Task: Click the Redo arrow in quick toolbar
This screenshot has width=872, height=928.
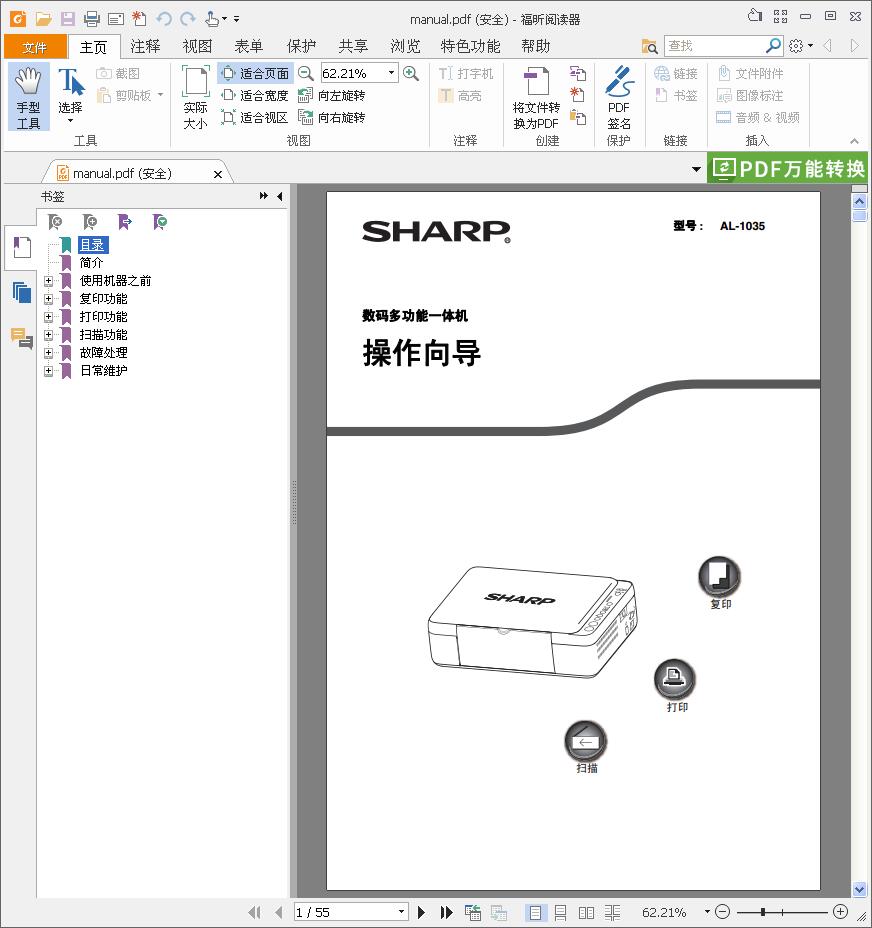Action: tap(188, 19)
